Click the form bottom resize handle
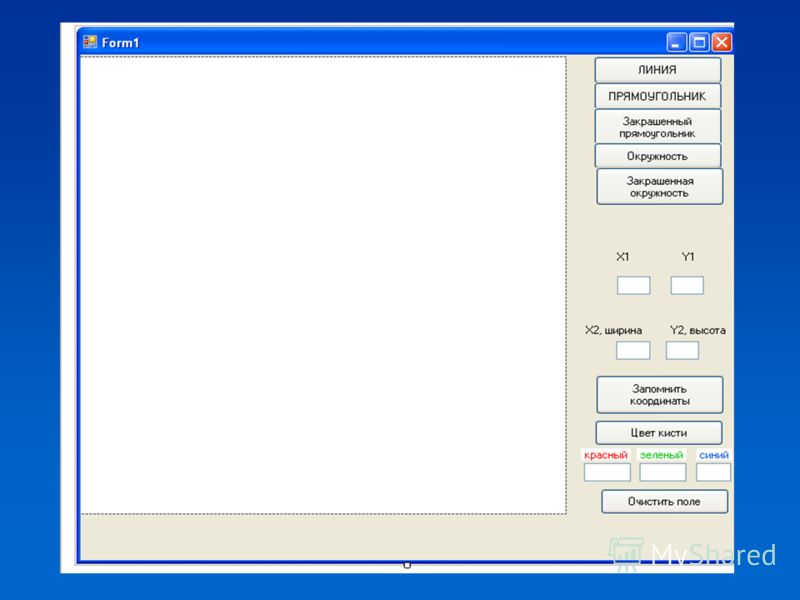The width and height of the screenshot is (800, 600). point(407,565)
